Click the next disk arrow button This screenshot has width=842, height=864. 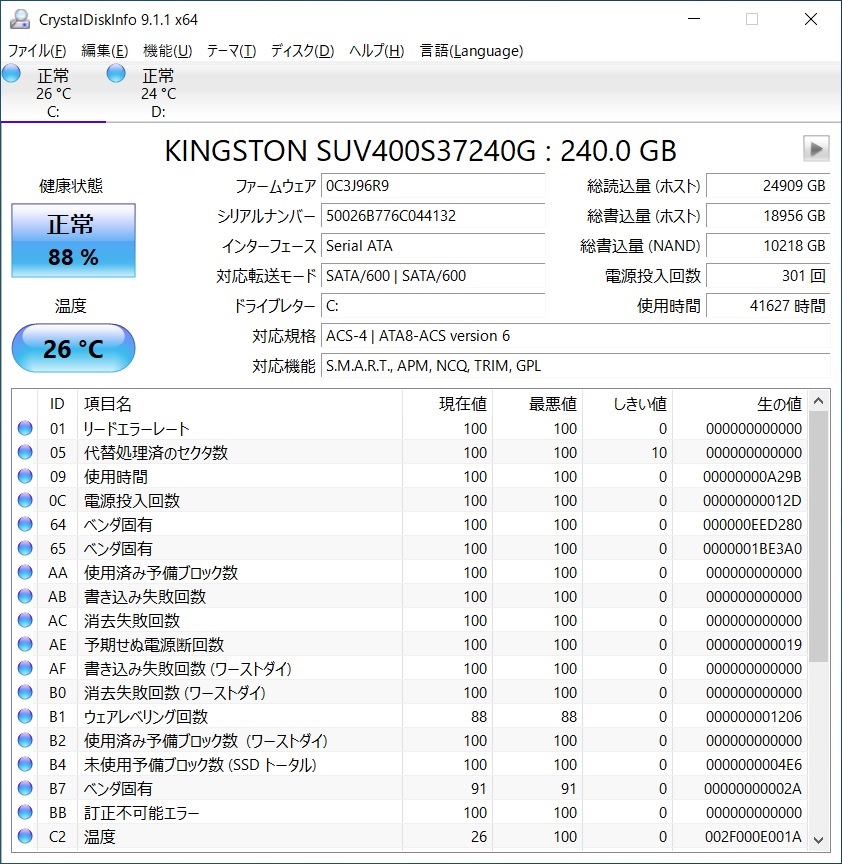pos(816,149)
